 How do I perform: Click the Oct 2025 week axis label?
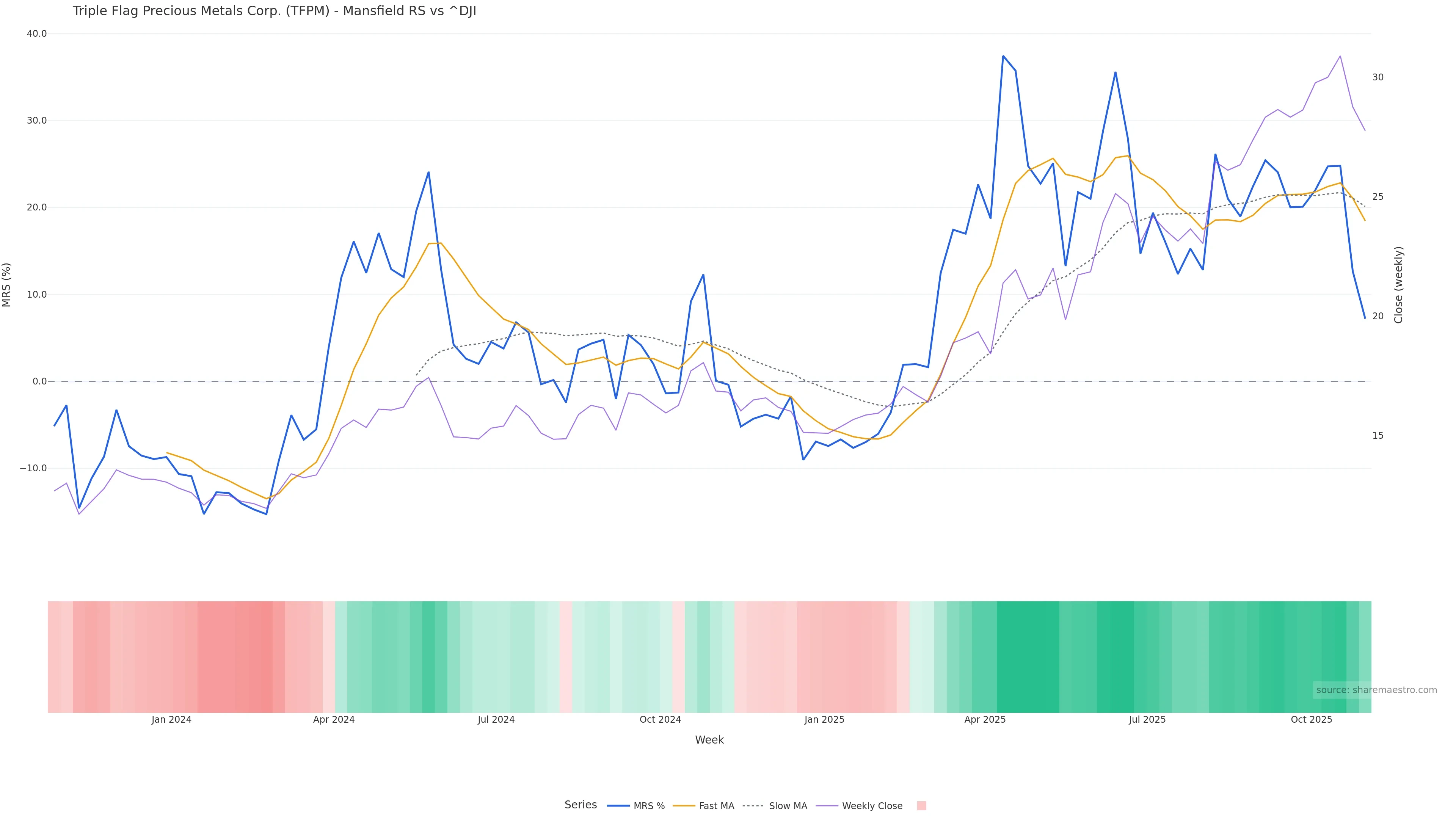pyautogui.click(x=1311, y=720)
